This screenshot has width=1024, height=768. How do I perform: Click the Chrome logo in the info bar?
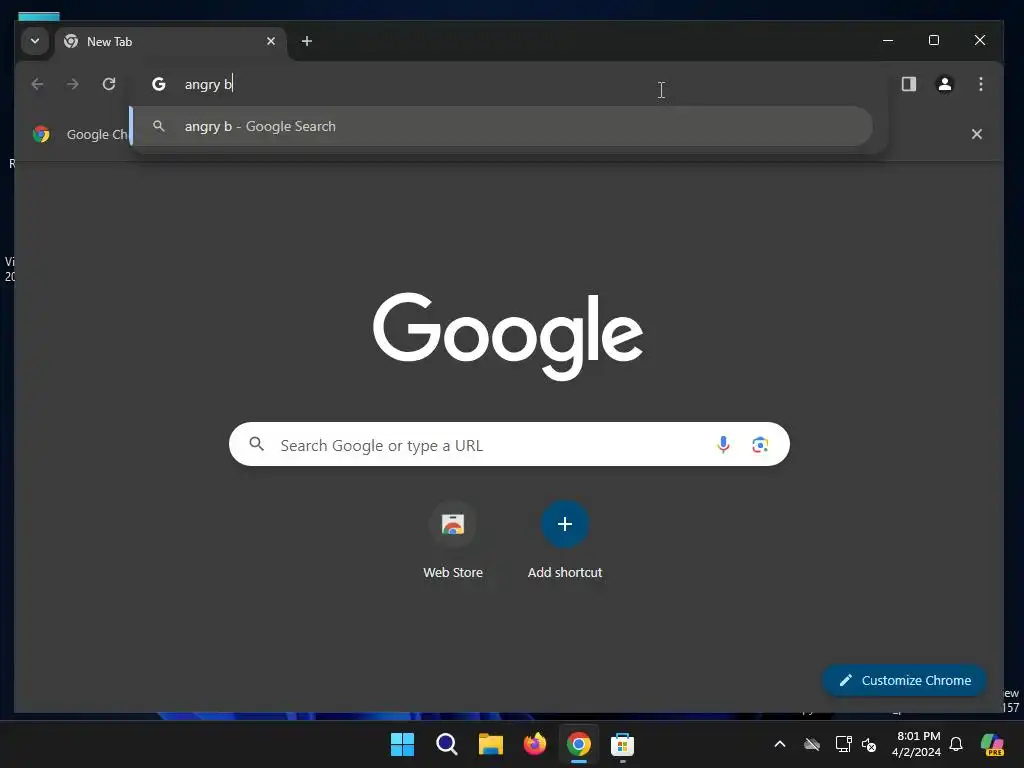pos(41,134)
